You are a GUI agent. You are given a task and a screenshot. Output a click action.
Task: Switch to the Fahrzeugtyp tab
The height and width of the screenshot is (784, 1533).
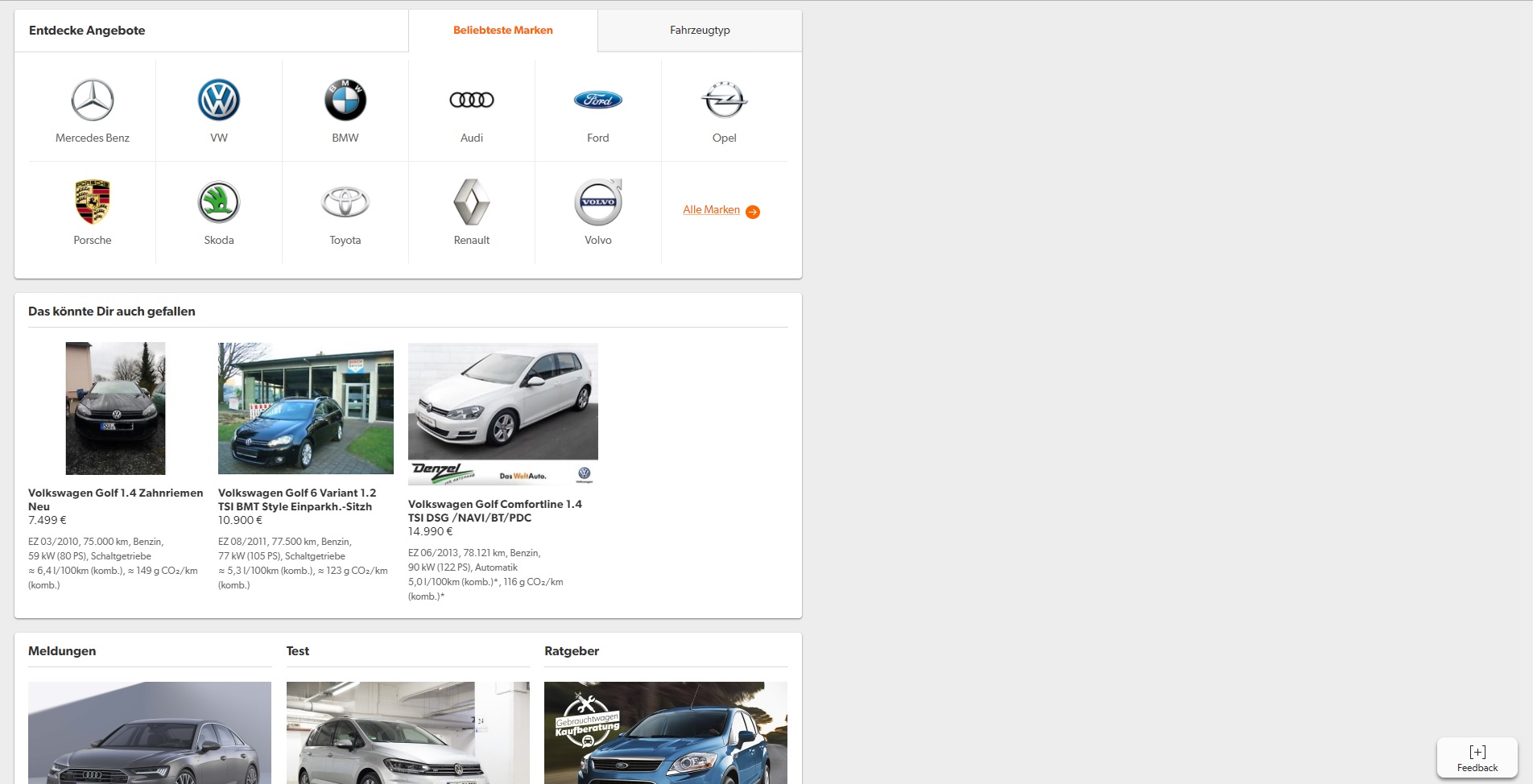click(x=700, y=31)
